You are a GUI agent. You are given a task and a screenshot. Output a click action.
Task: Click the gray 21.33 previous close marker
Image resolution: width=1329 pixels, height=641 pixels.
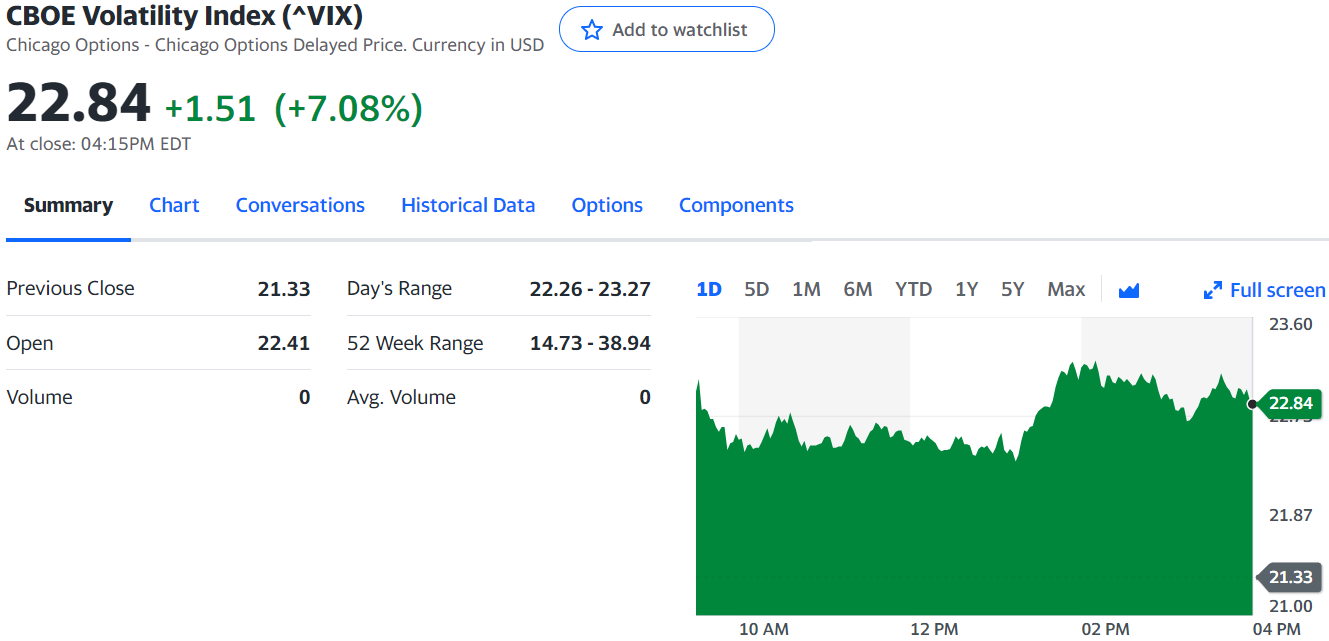pos(1289,577)
